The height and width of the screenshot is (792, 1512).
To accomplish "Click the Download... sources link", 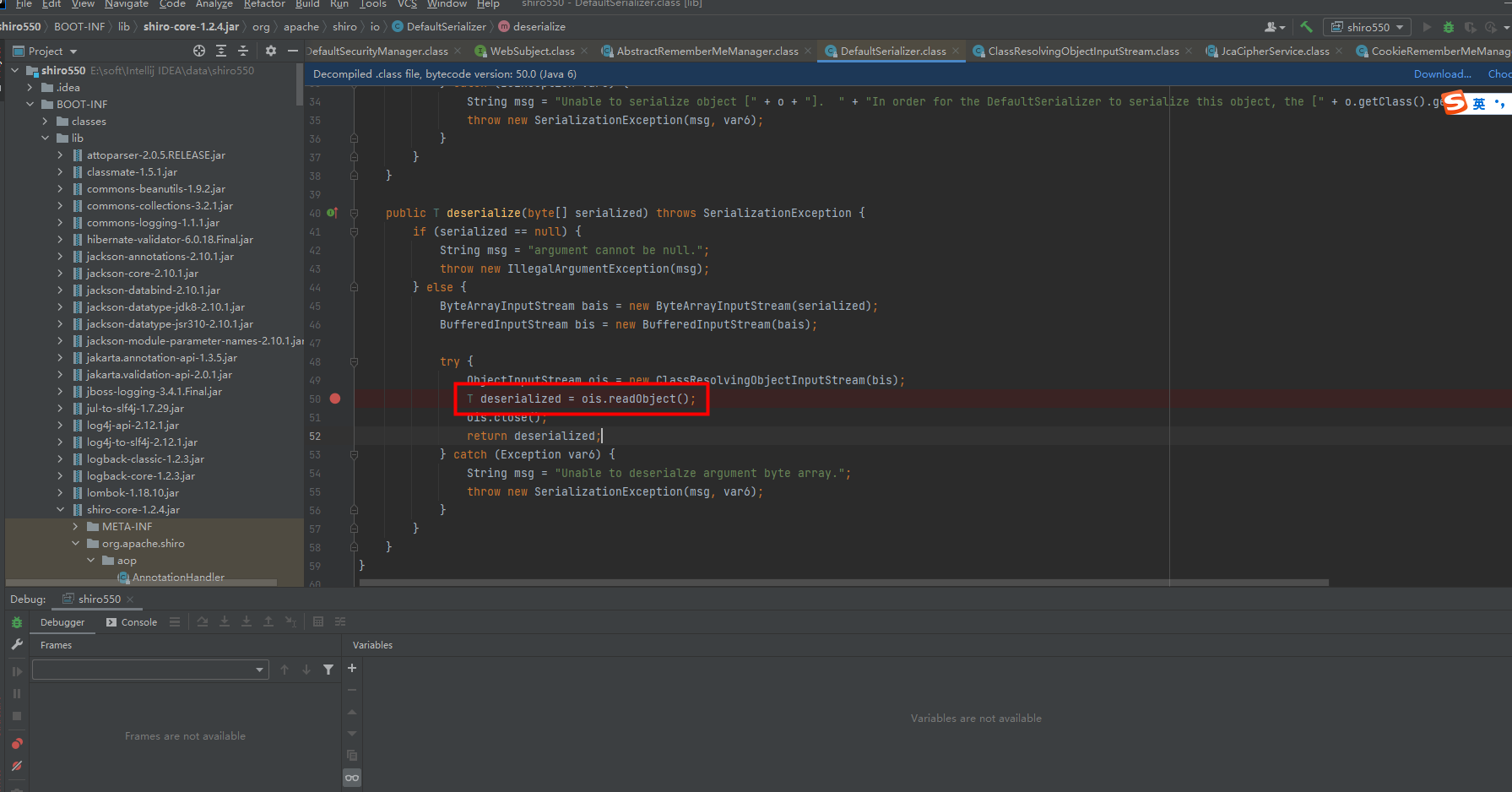I will [x=1442, y=74].
